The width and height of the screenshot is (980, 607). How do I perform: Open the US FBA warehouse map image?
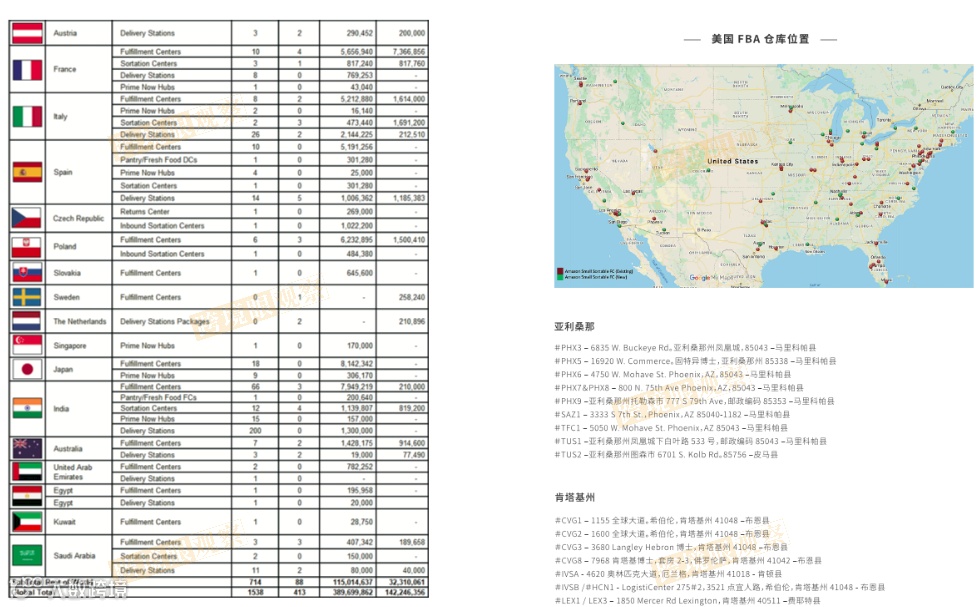point(763,176)
